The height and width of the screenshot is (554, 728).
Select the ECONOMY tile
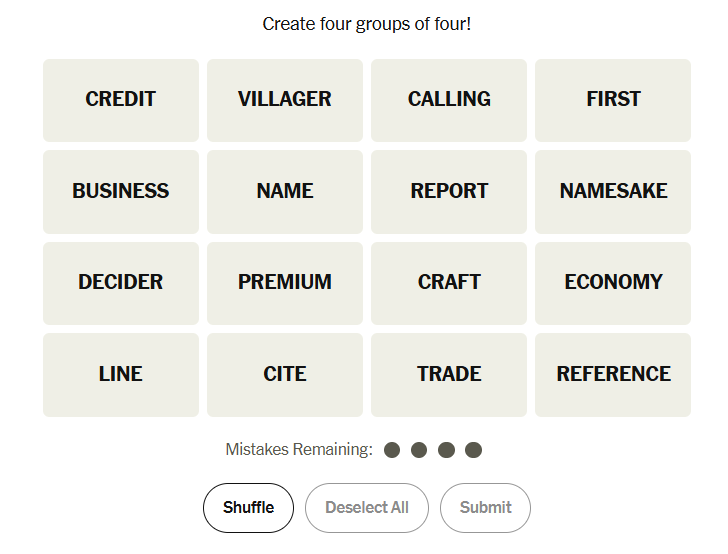613,283
